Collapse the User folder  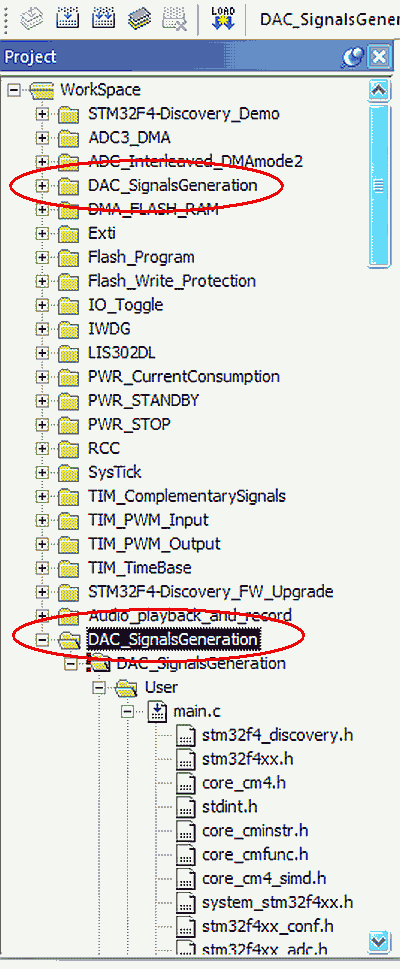point(99,687)
